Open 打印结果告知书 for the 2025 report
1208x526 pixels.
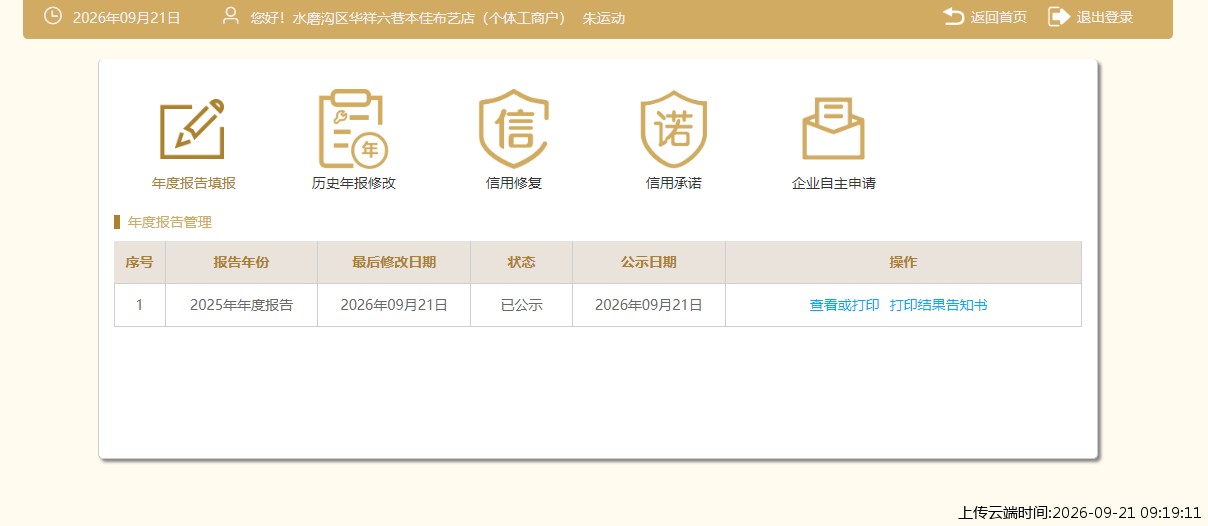pos(938,305)
